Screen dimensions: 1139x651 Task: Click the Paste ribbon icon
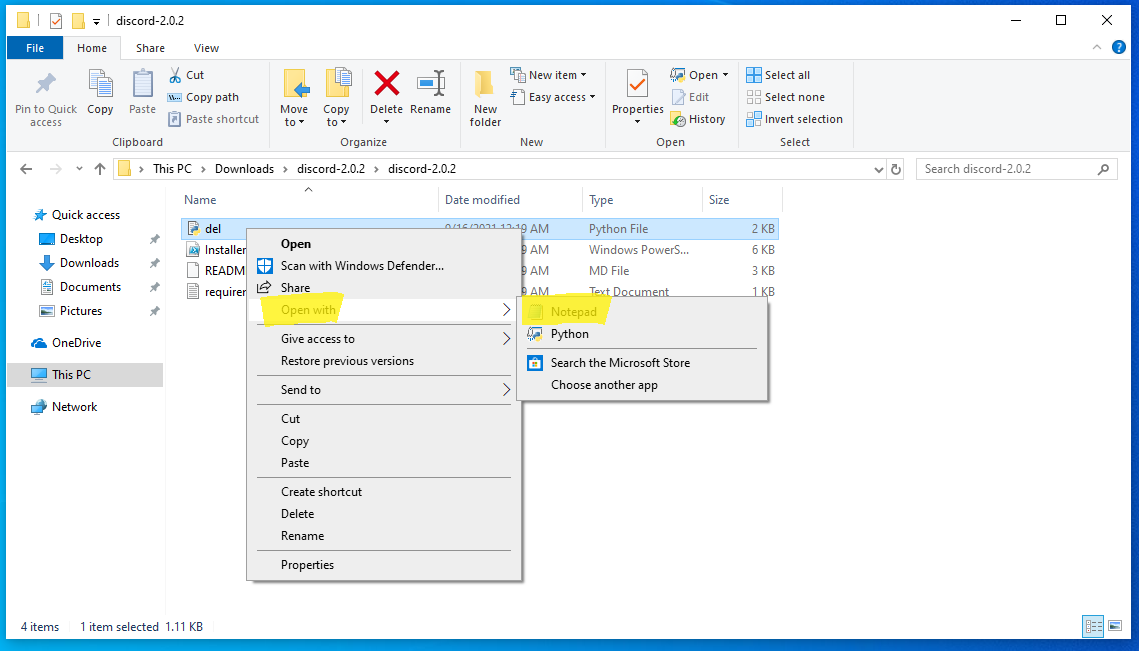(x=142, y=84)
